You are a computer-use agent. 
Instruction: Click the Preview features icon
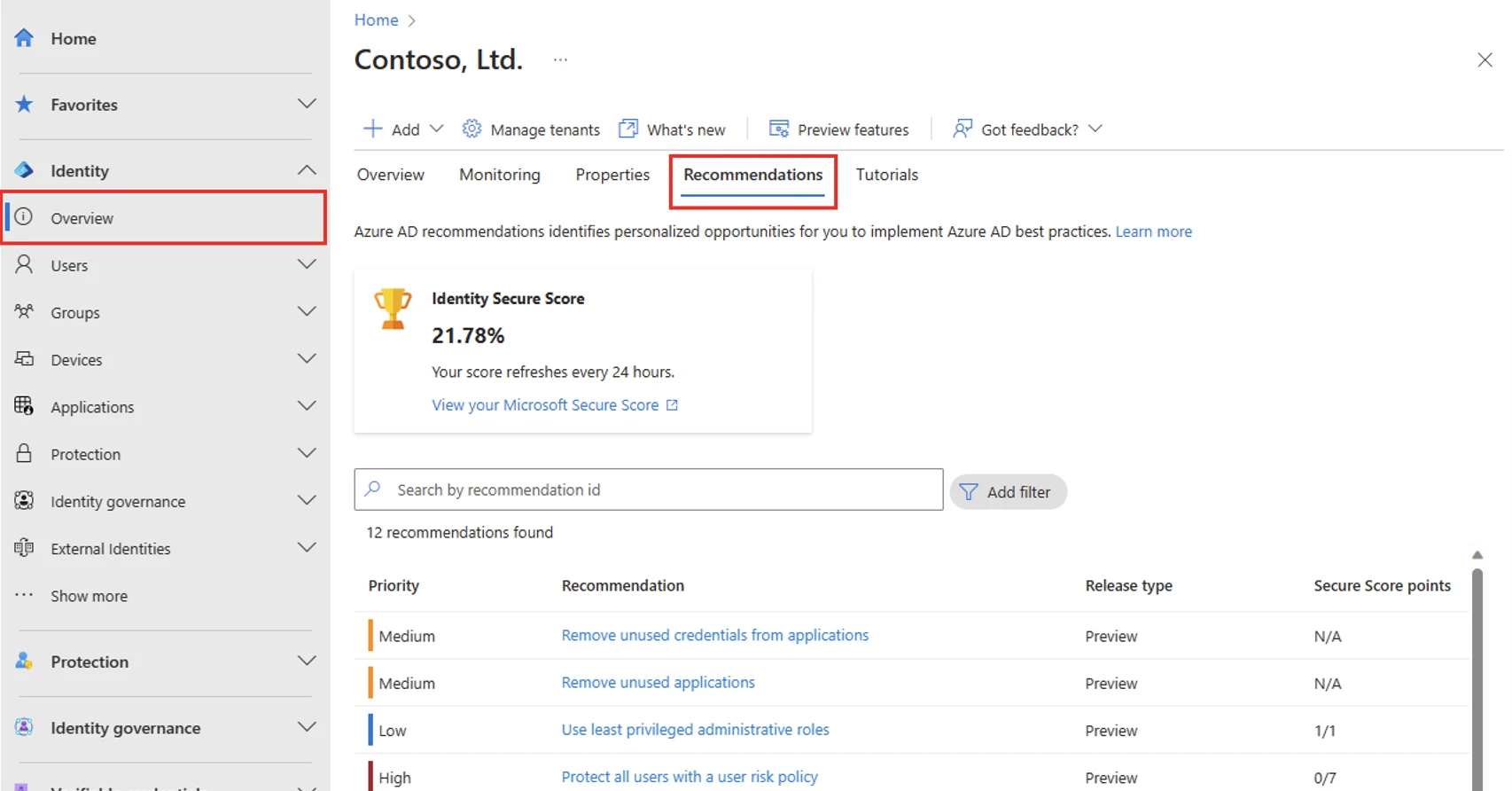pyautogui.click(x=779, y=129)
